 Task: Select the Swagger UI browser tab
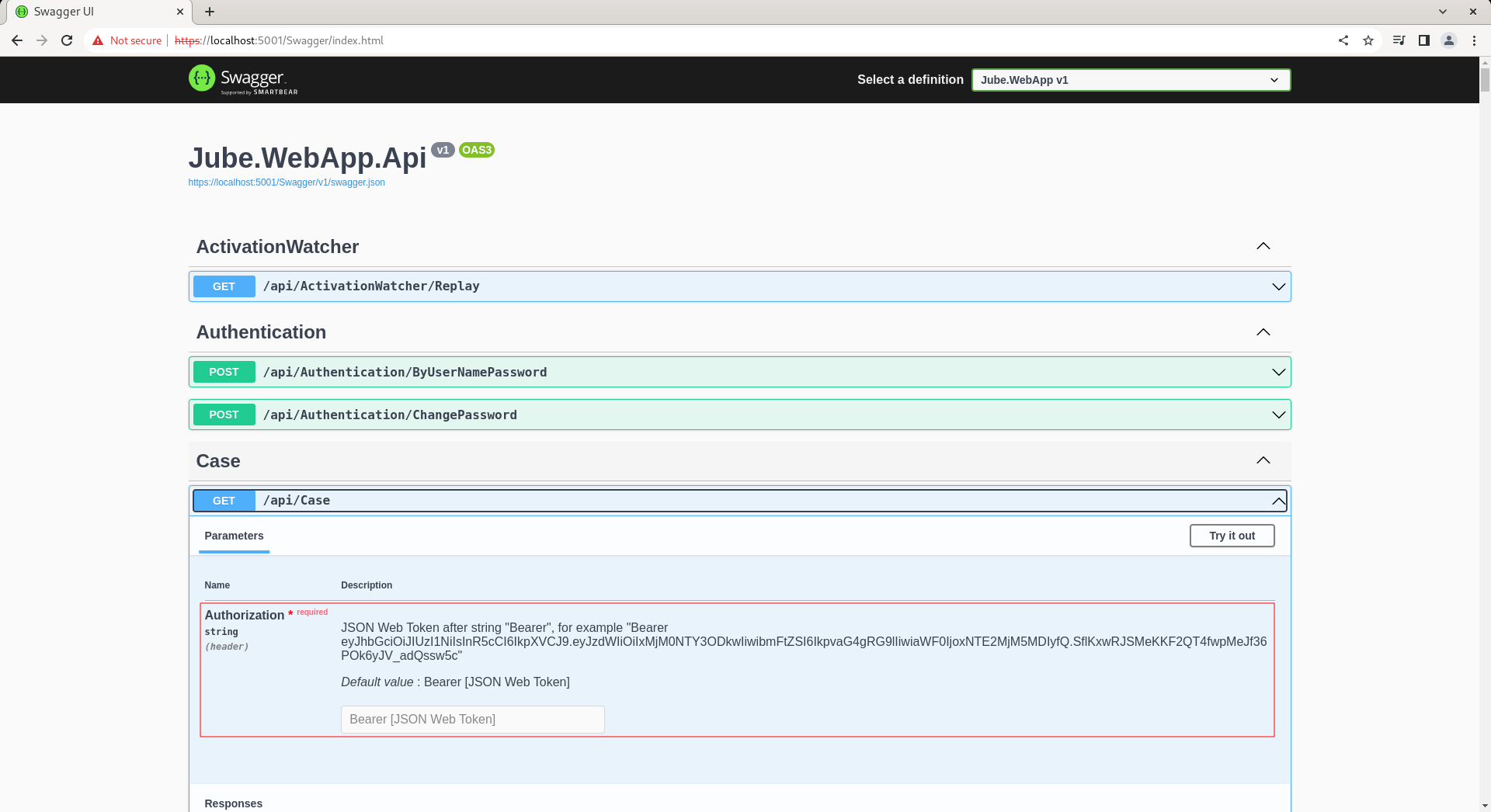97,12
